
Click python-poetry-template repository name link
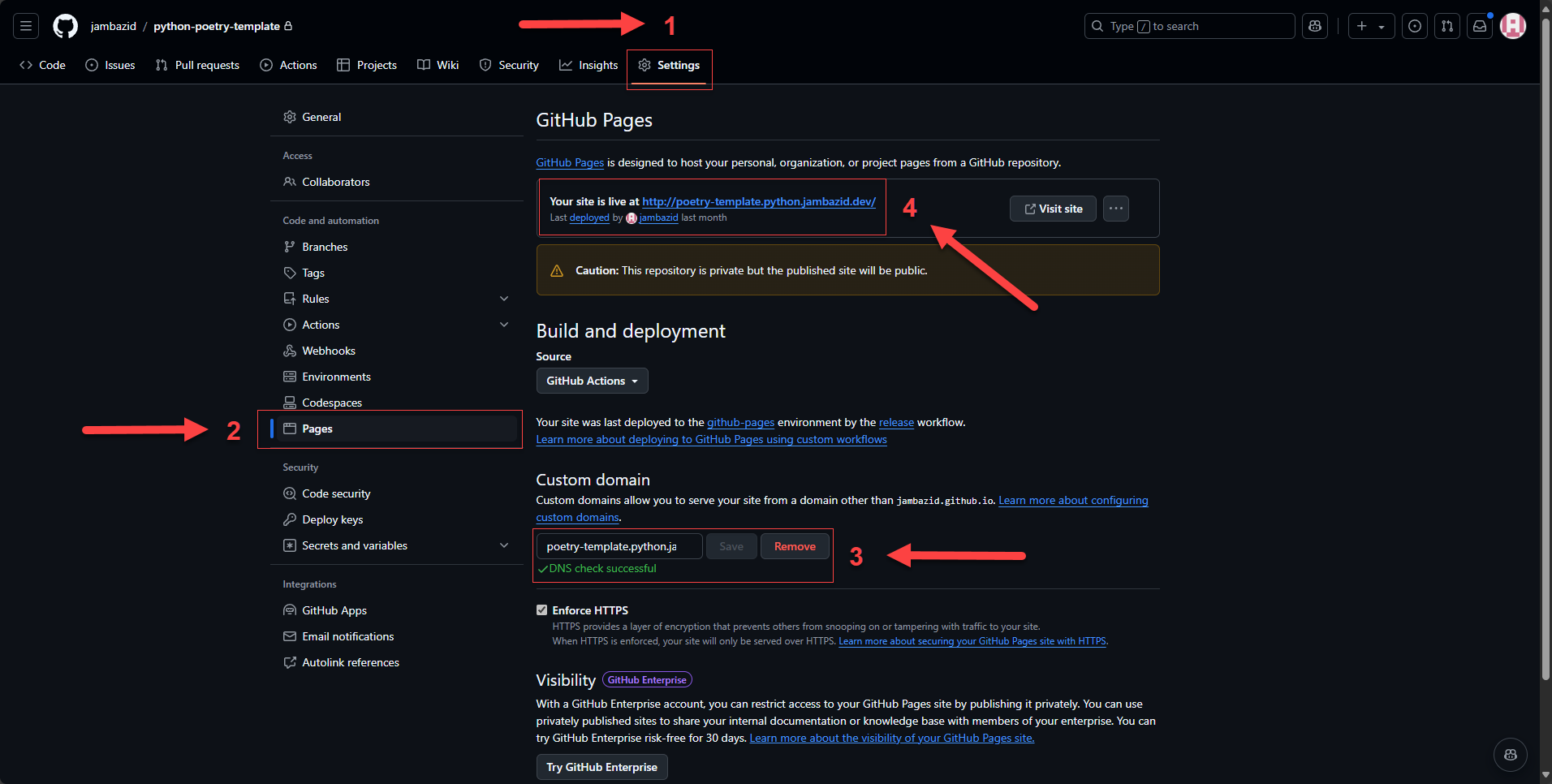pos(217,26)
